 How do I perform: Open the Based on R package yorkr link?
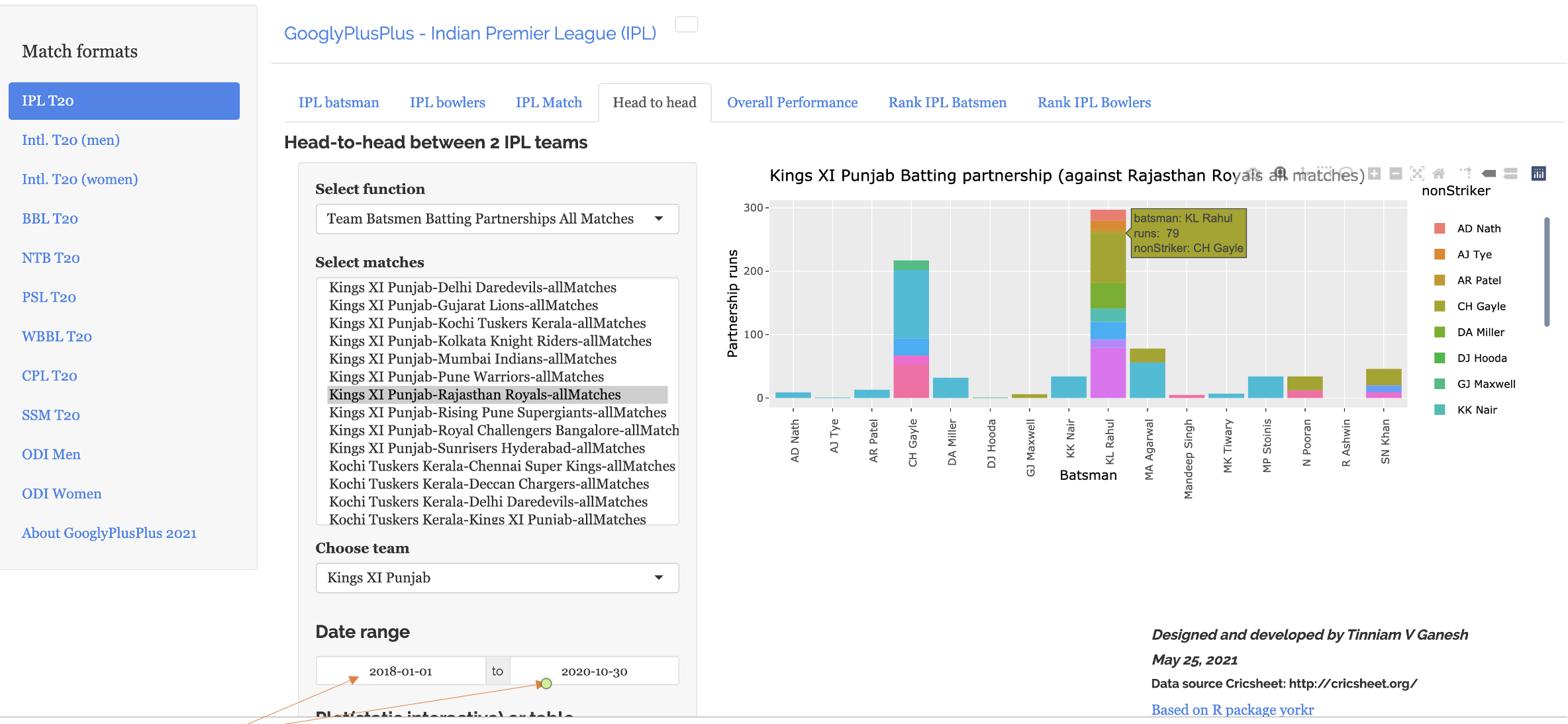1232,709
